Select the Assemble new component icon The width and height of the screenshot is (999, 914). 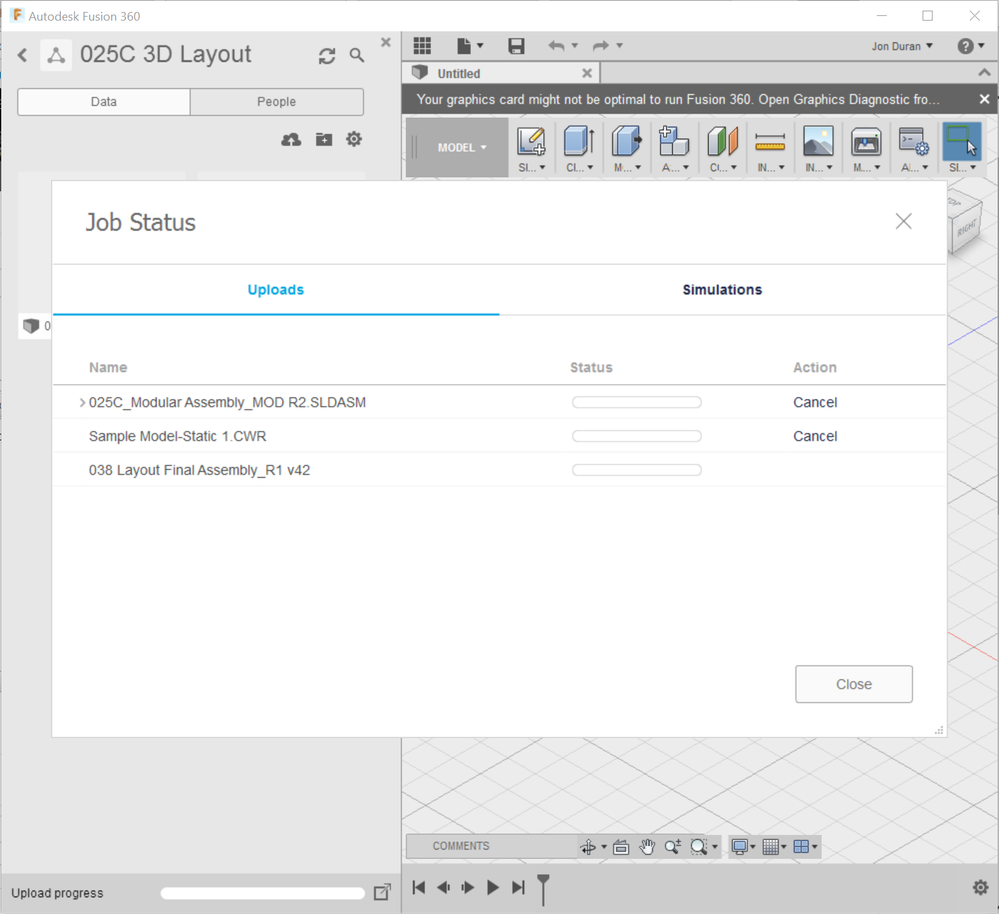coord(674,141)
